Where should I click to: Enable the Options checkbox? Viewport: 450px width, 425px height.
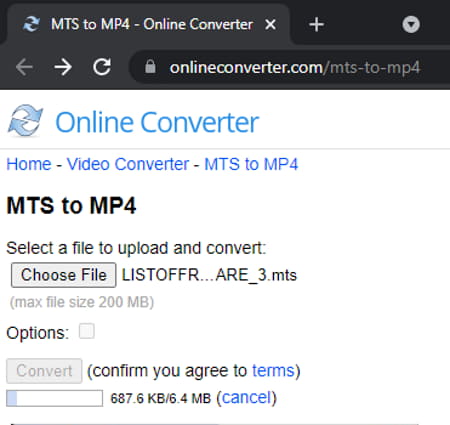(87, 331)
